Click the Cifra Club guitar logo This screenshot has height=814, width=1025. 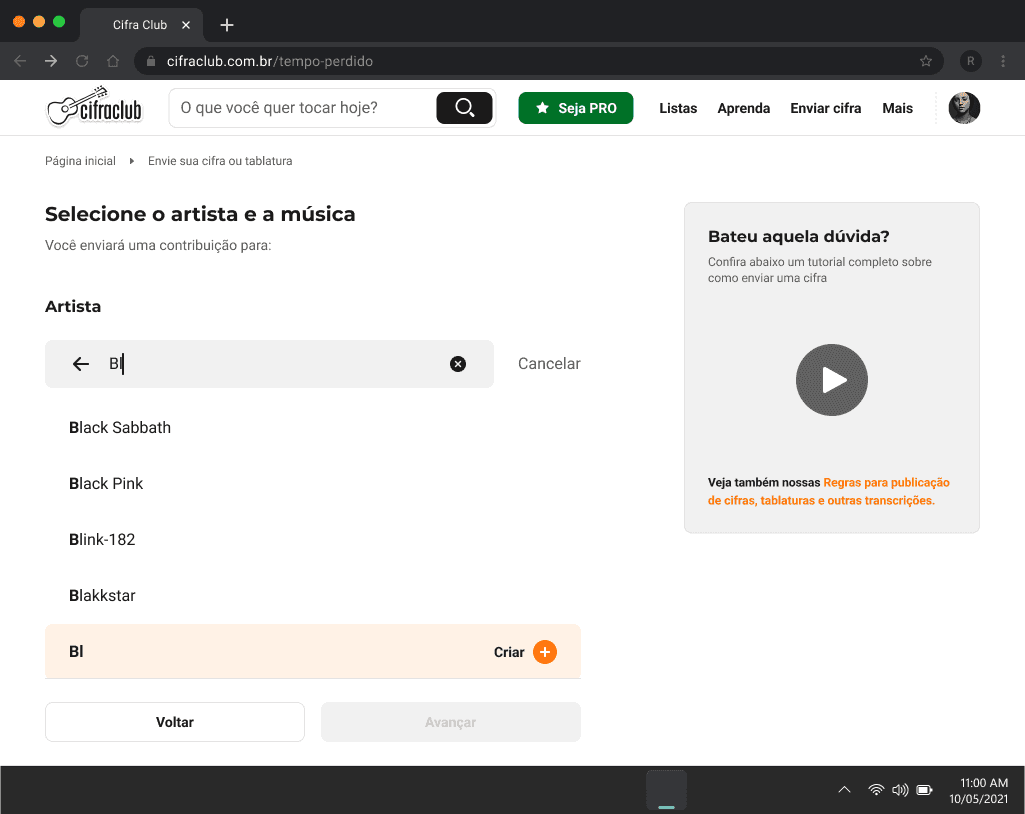95,107
